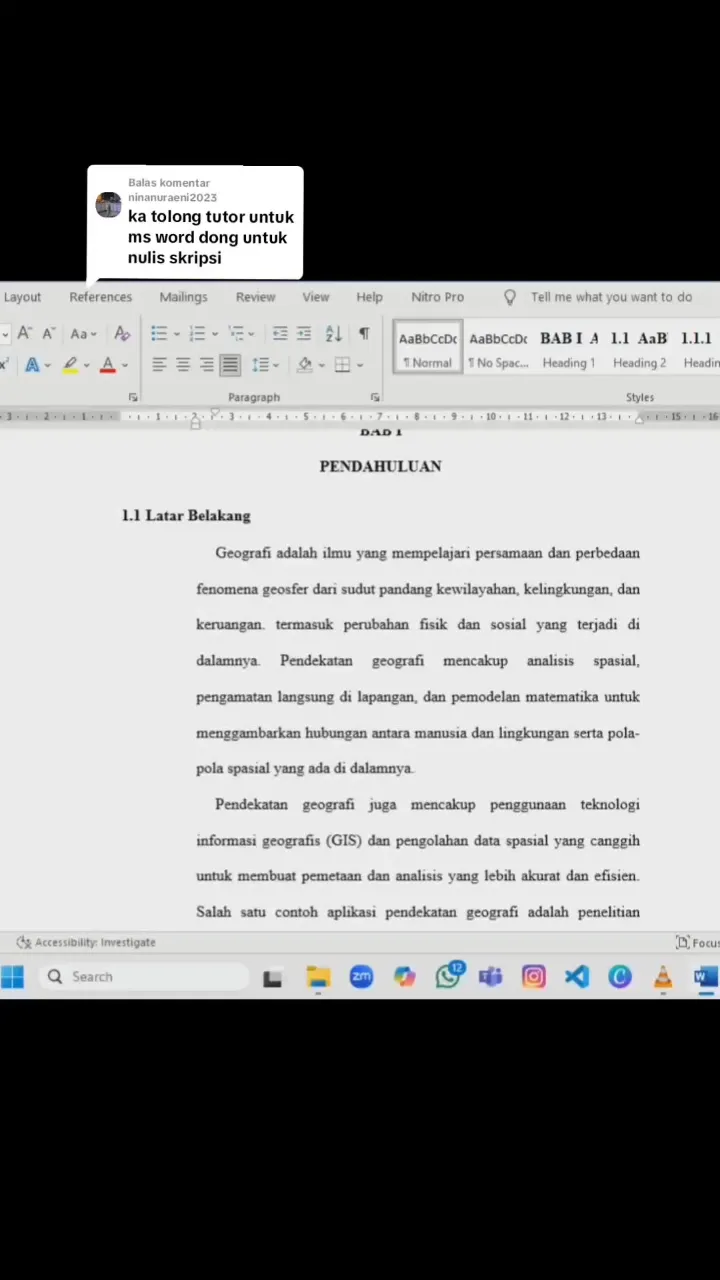The width and height of the screenshot is (720, 1280).
Task: Click Accessibility: Investigate in status bar
Action: (87, 942)
